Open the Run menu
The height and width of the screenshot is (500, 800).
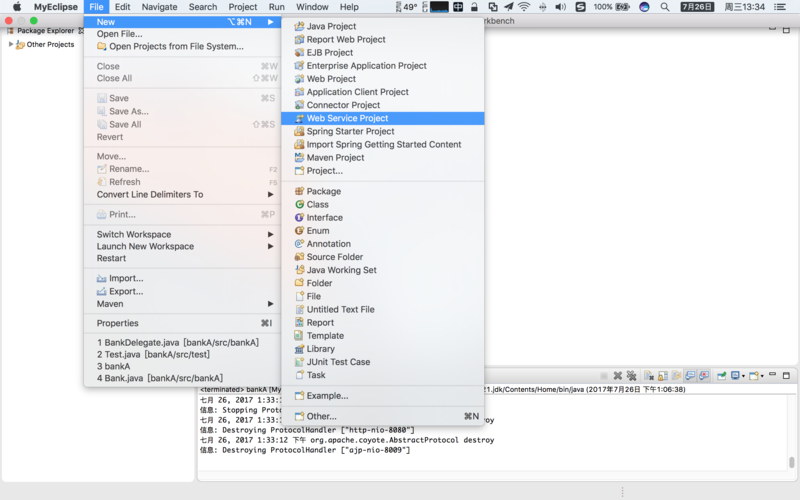277,7
